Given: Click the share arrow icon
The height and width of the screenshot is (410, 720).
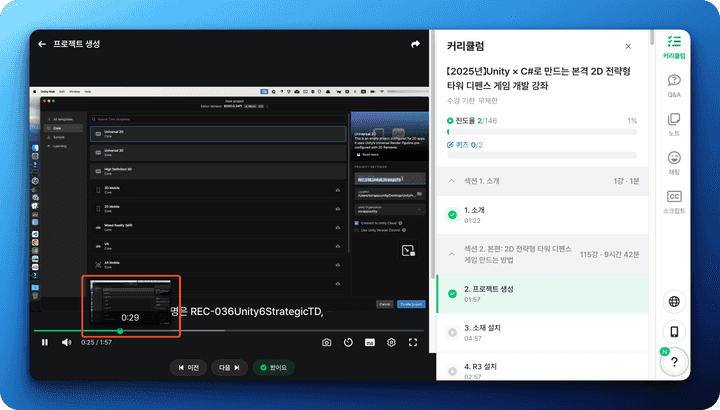Looking at the screenshot, I should click(x=415, y=44).
